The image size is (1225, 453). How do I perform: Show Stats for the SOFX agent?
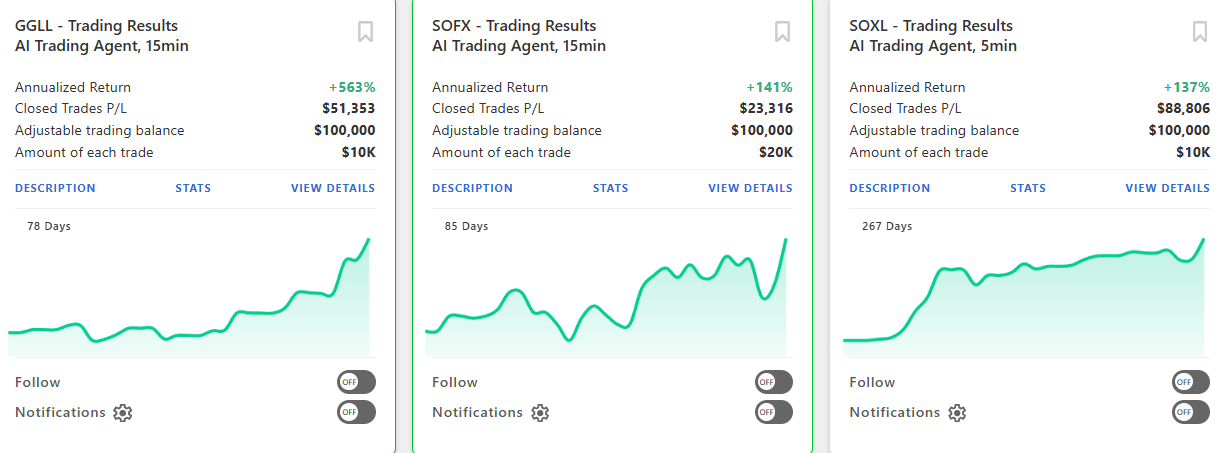(x=610, y=188)
